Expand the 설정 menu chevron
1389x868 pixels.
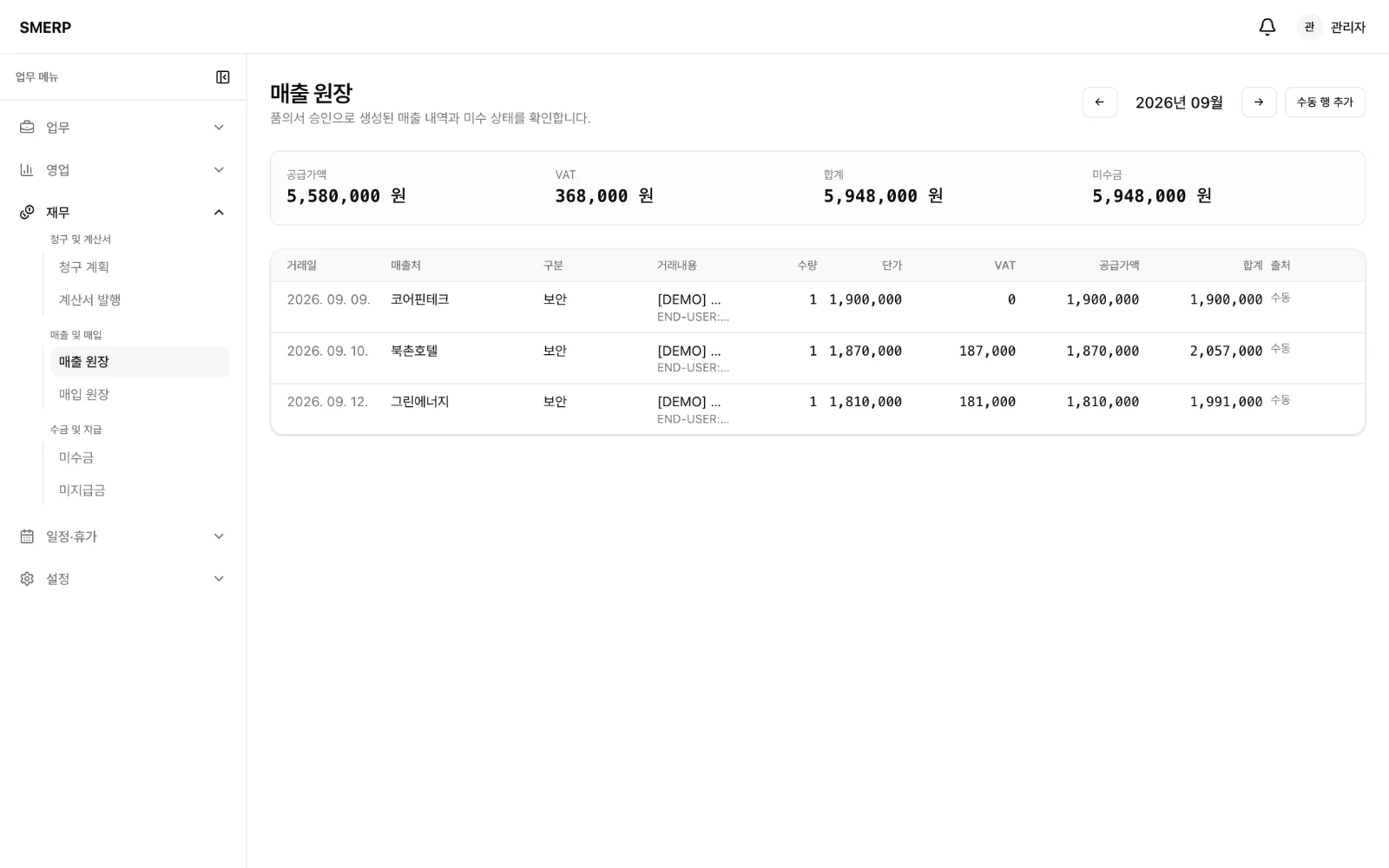219,579
